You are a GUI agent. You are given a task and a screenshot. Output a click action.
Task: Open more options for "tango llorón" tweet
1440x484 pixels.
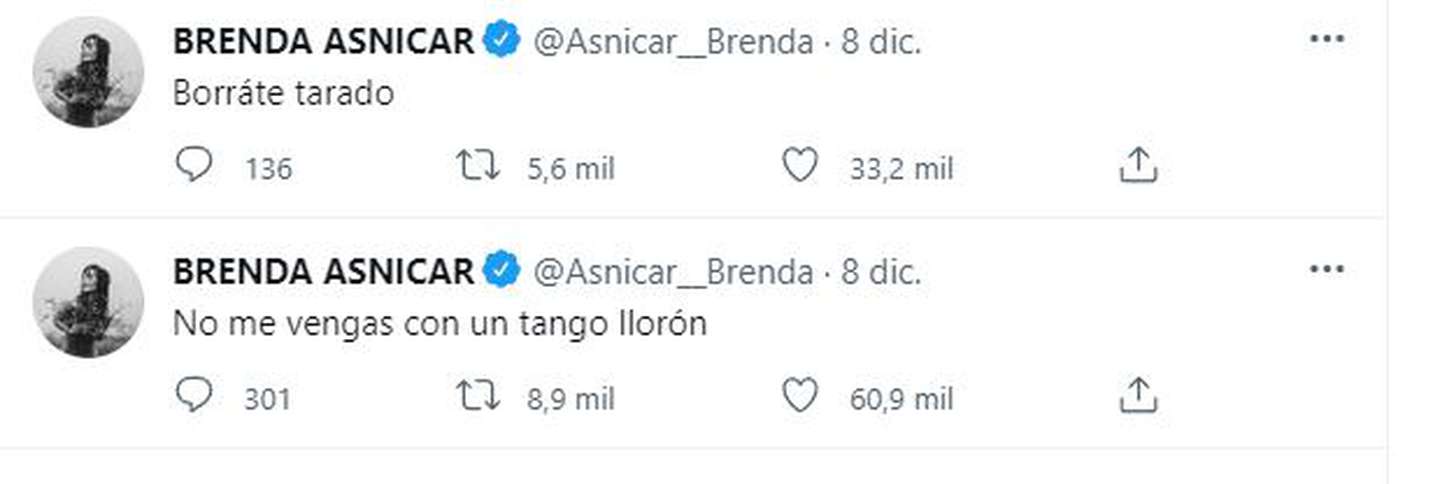click(x=1327, y=269)
